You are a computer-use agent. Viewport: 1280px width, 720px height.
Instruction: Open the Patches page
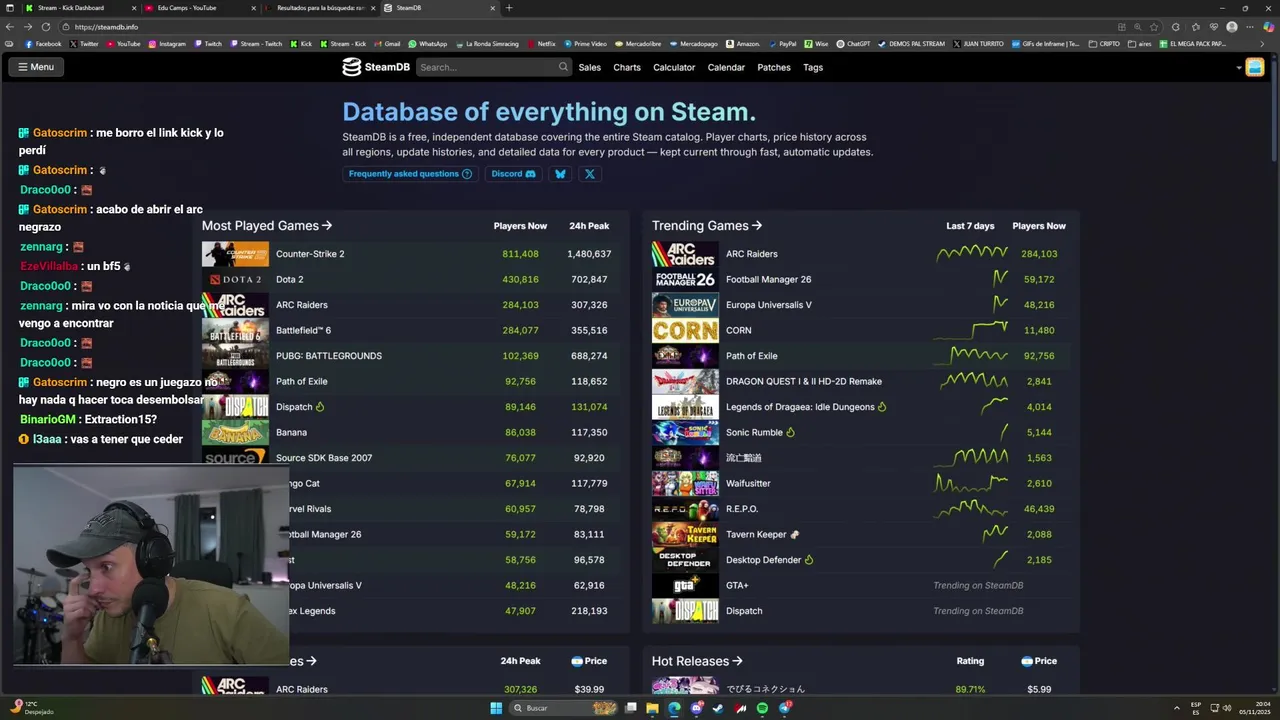coord(774,67)
